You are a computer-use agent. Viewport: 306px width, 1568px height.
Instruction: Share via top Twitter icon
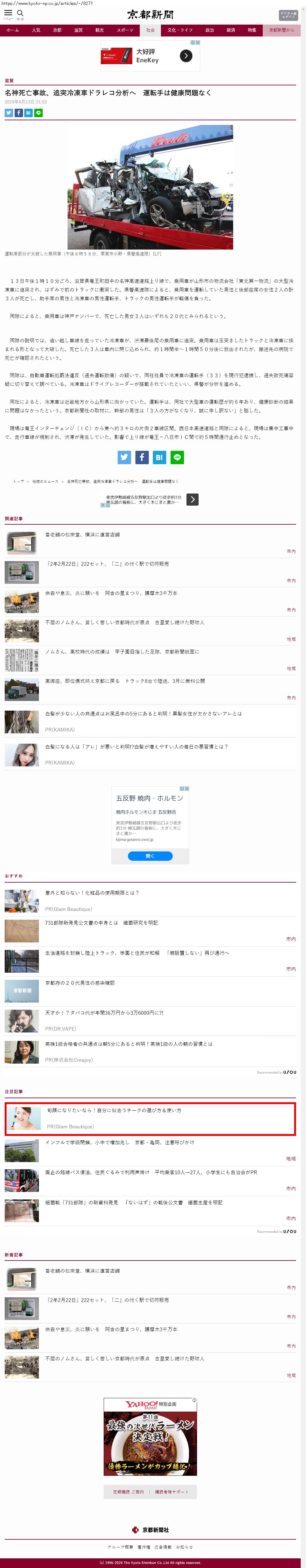click(9, 112)
